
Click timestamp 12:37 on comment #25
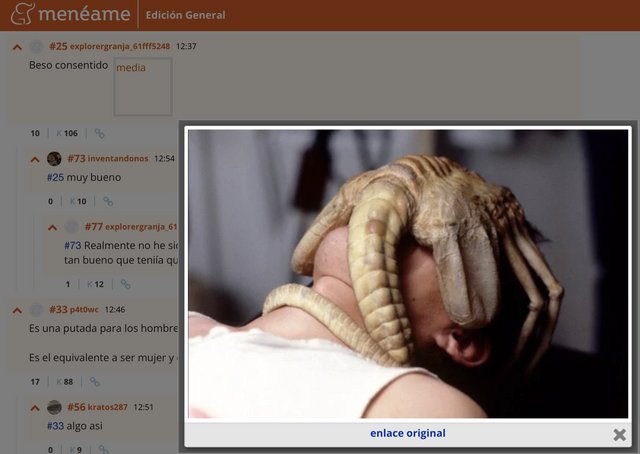coord(186,47)
